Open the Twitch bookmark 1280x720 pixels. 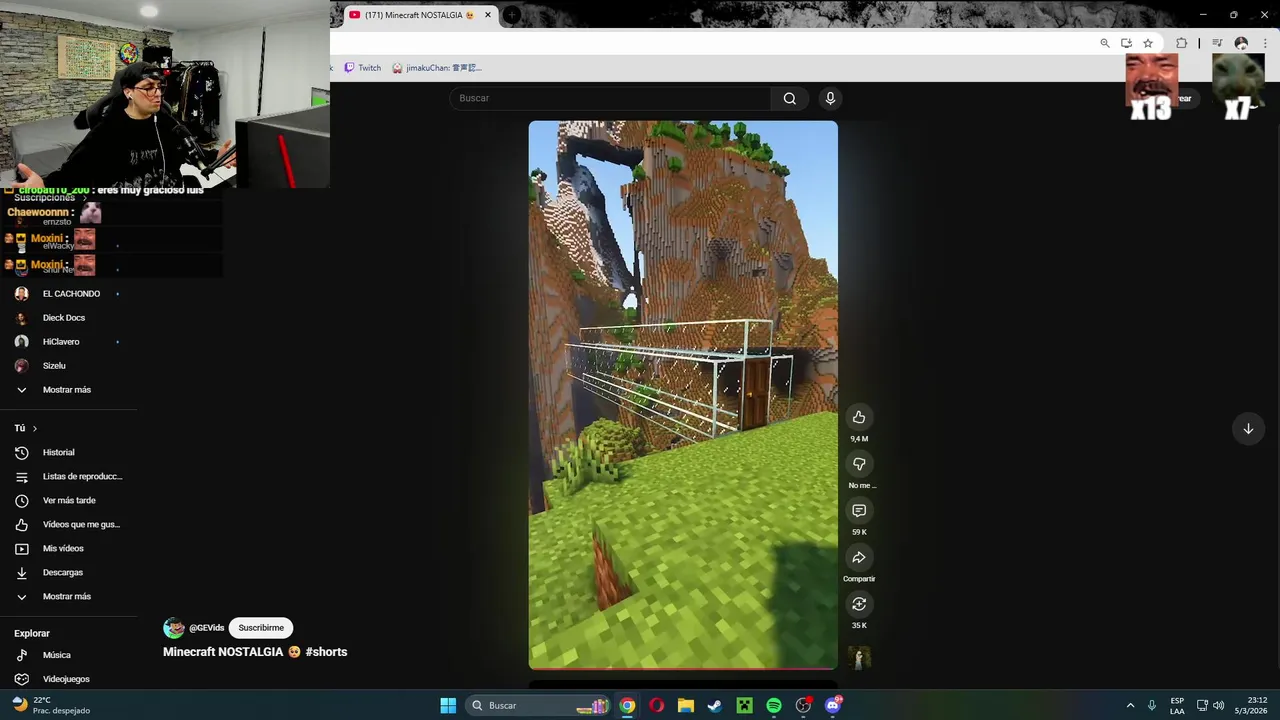tap(363, 68)
